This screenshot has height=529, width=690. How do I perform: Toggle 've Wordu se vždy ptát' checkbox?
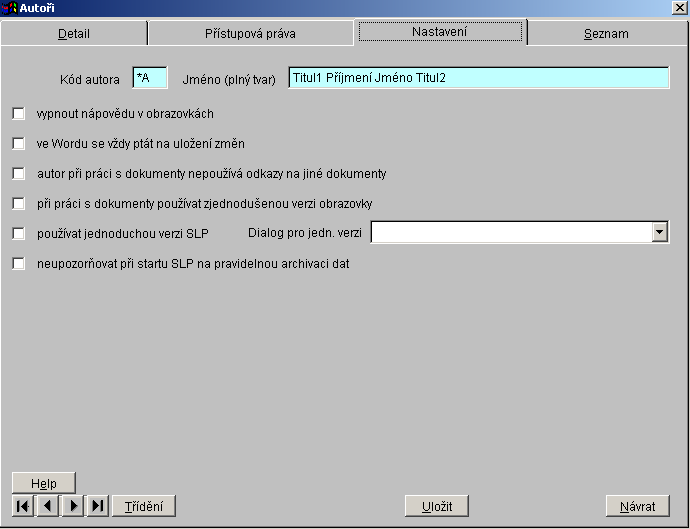[x=19, y=144]
